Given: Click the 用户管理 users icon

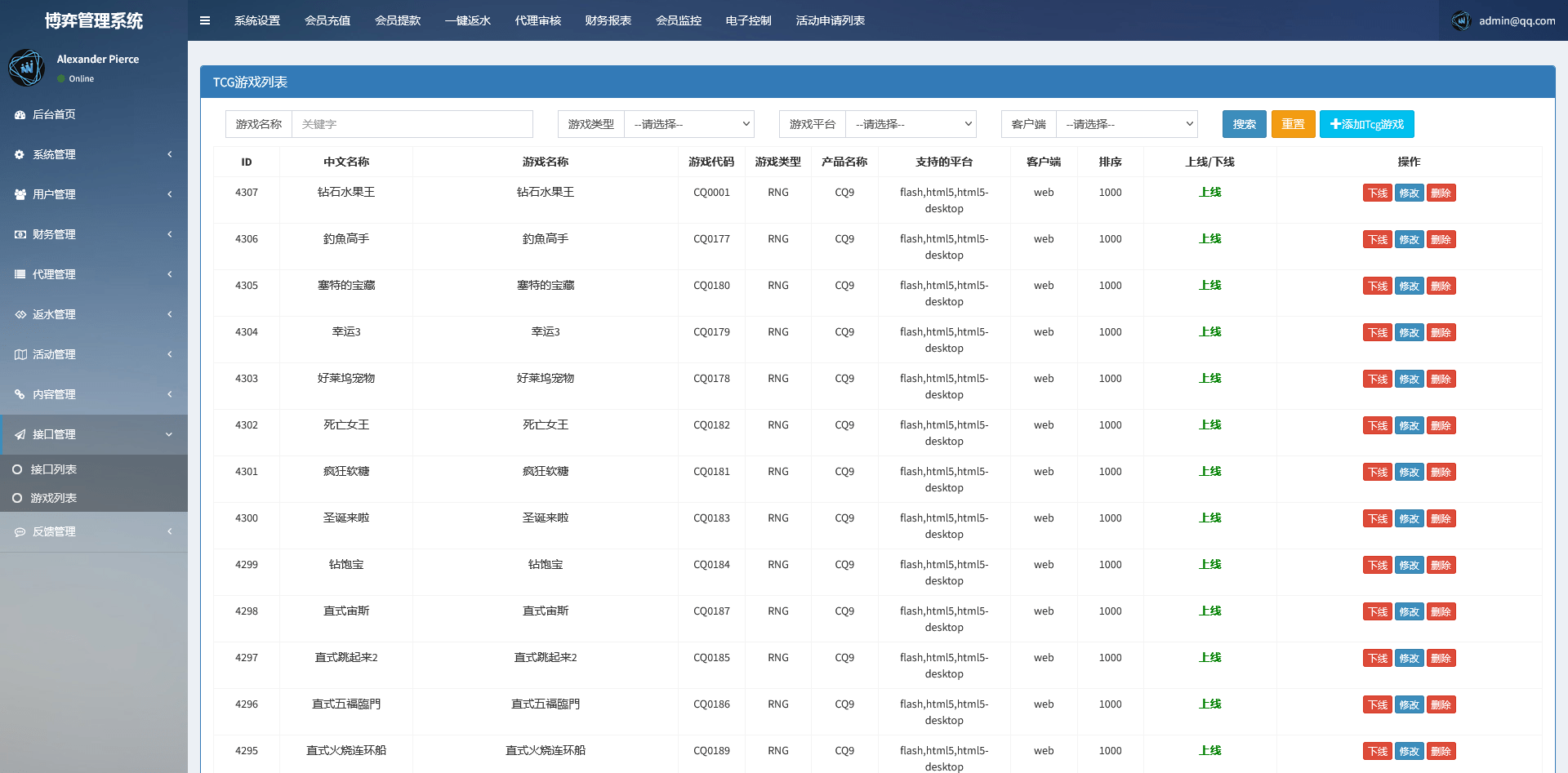Looking at the screenshot, I should click(20, 194).
